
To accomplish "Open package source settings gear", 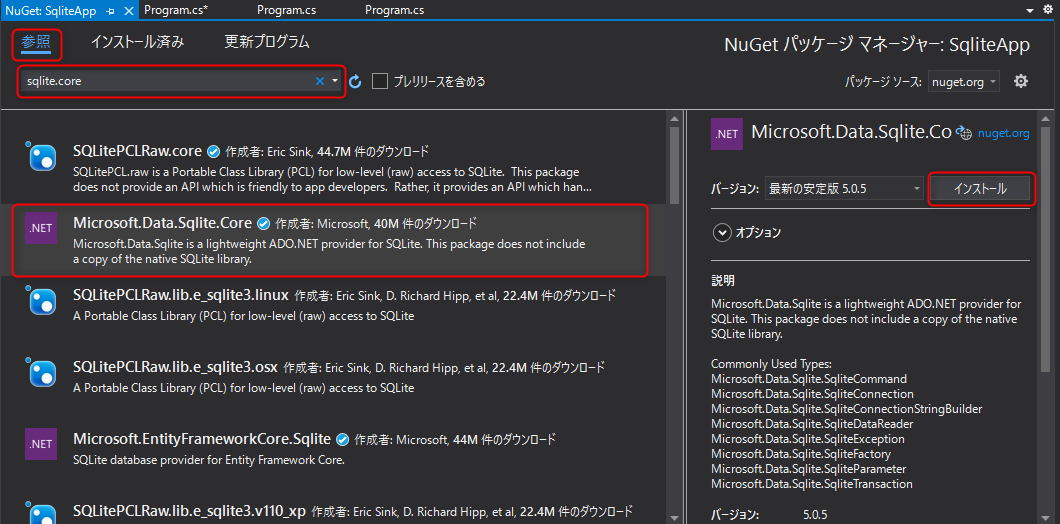I will [x=1020, y=81].
